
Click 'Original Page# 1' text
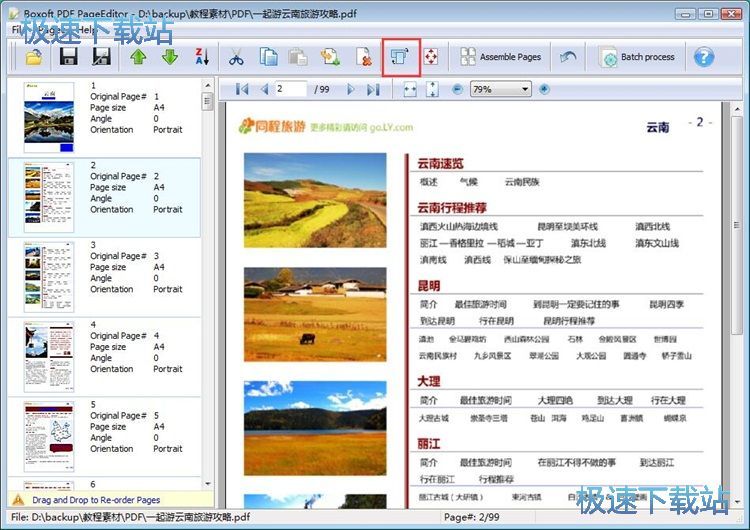click(124, 97)
